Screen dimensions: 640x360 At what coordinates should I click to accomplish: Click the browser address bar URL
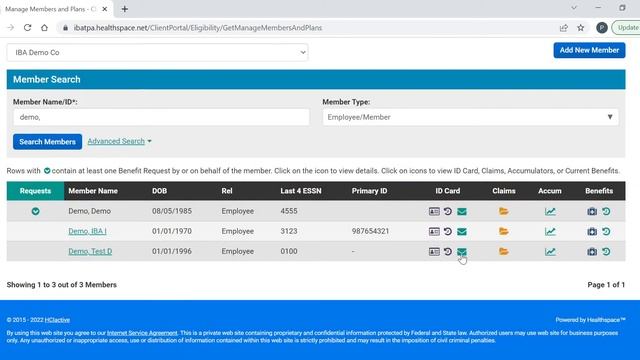pos(198,28)
